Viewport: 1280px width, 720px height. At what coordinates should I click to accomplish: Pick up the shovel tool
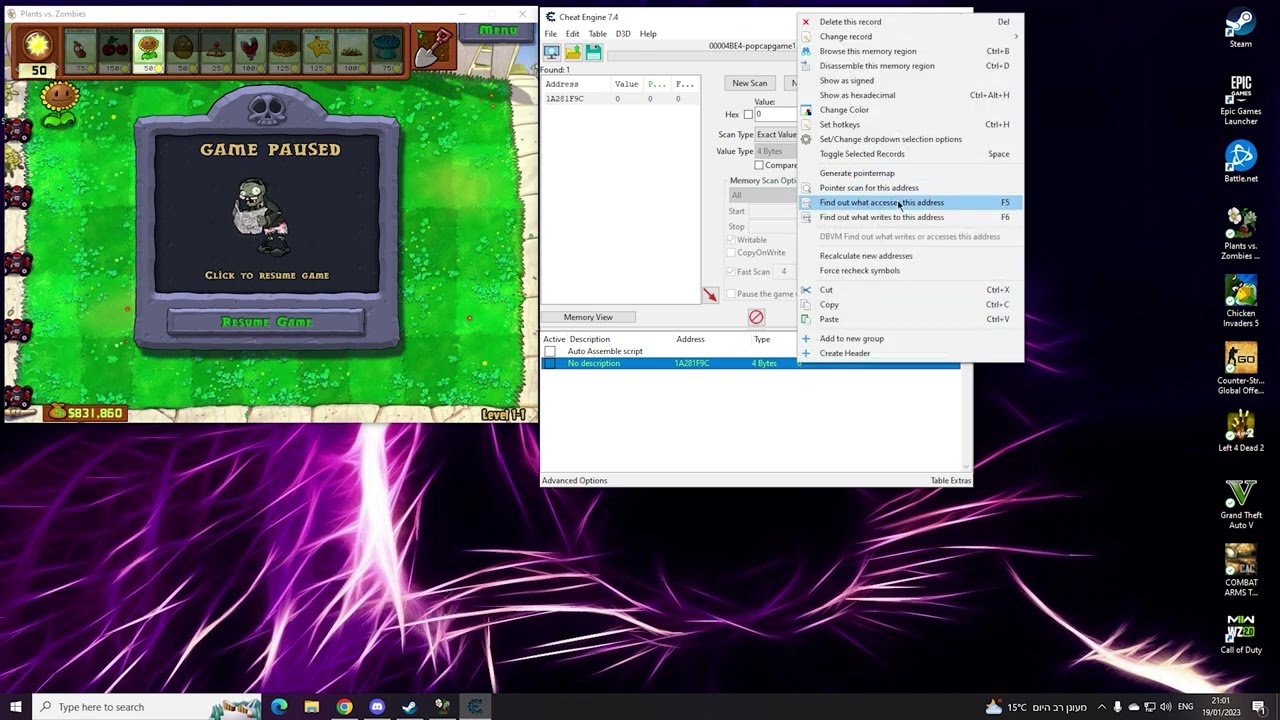tap(432, 48)
